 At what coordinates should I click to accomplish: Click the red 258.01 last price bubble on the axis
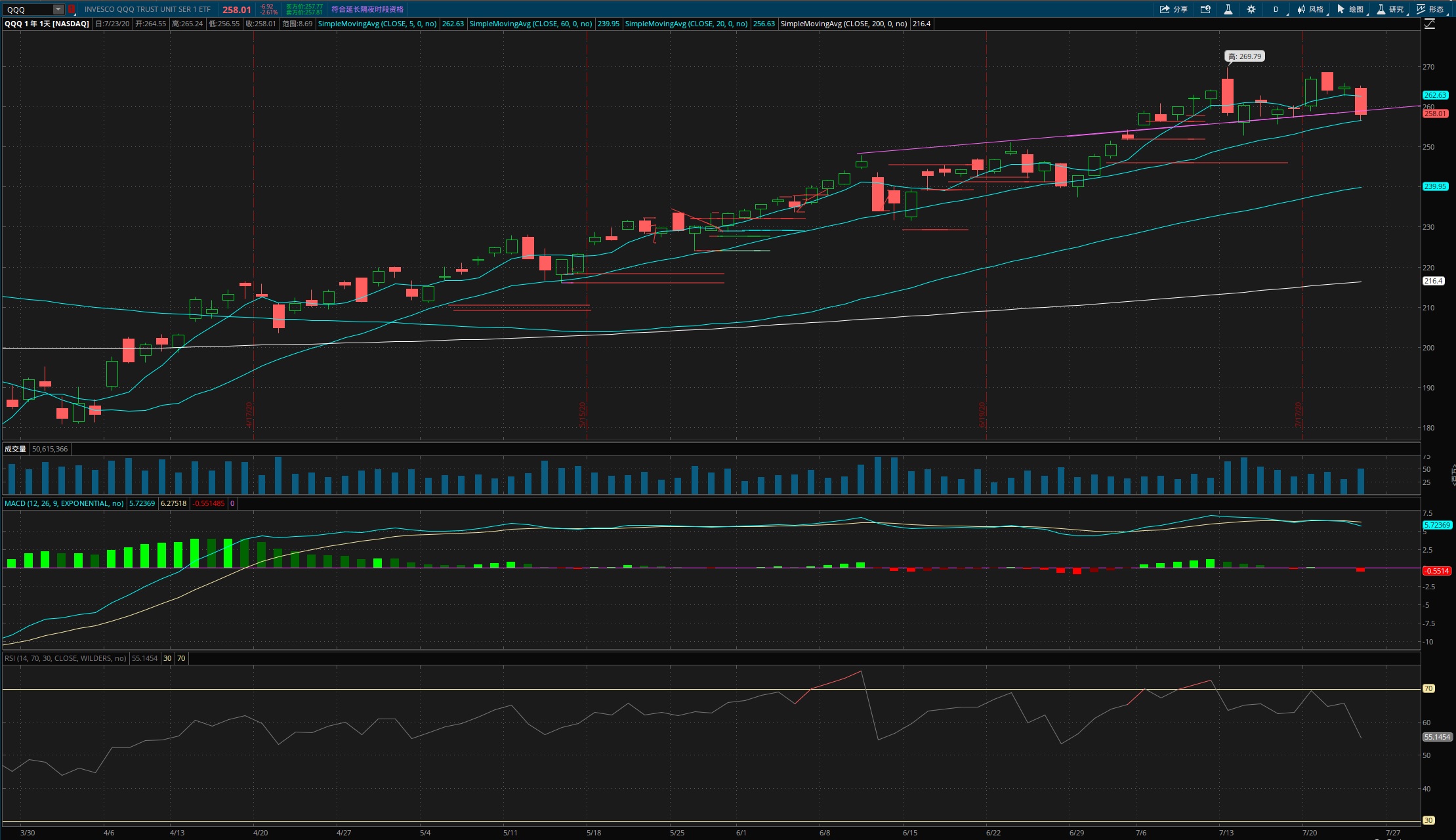1435,114
